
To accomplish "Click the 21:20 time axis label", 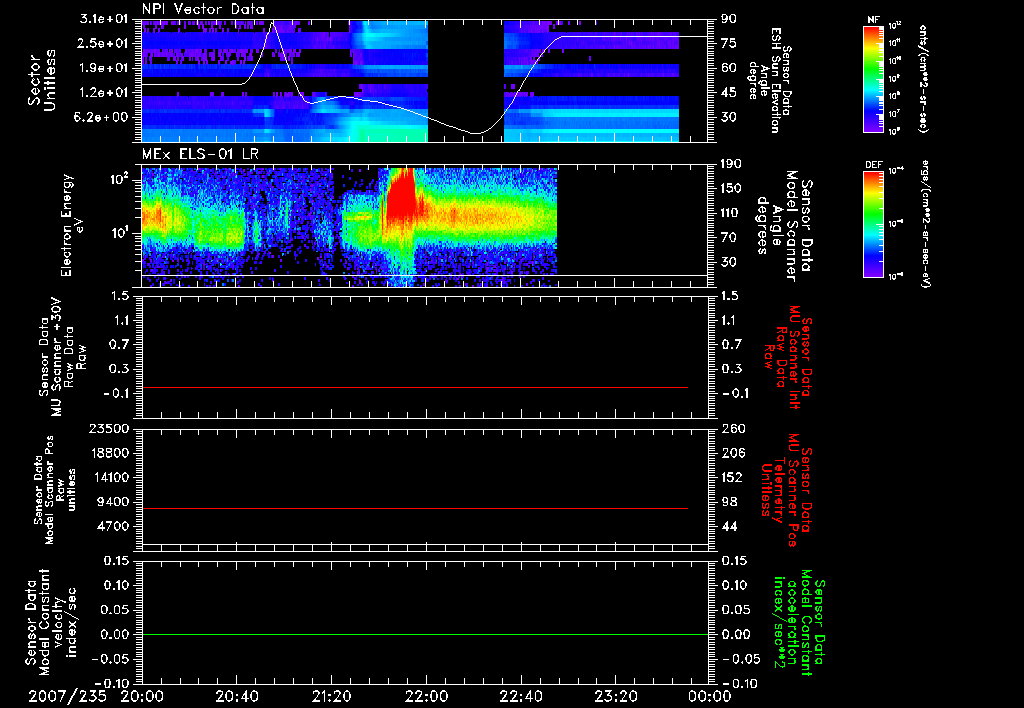I will click(x=332, y=696).
